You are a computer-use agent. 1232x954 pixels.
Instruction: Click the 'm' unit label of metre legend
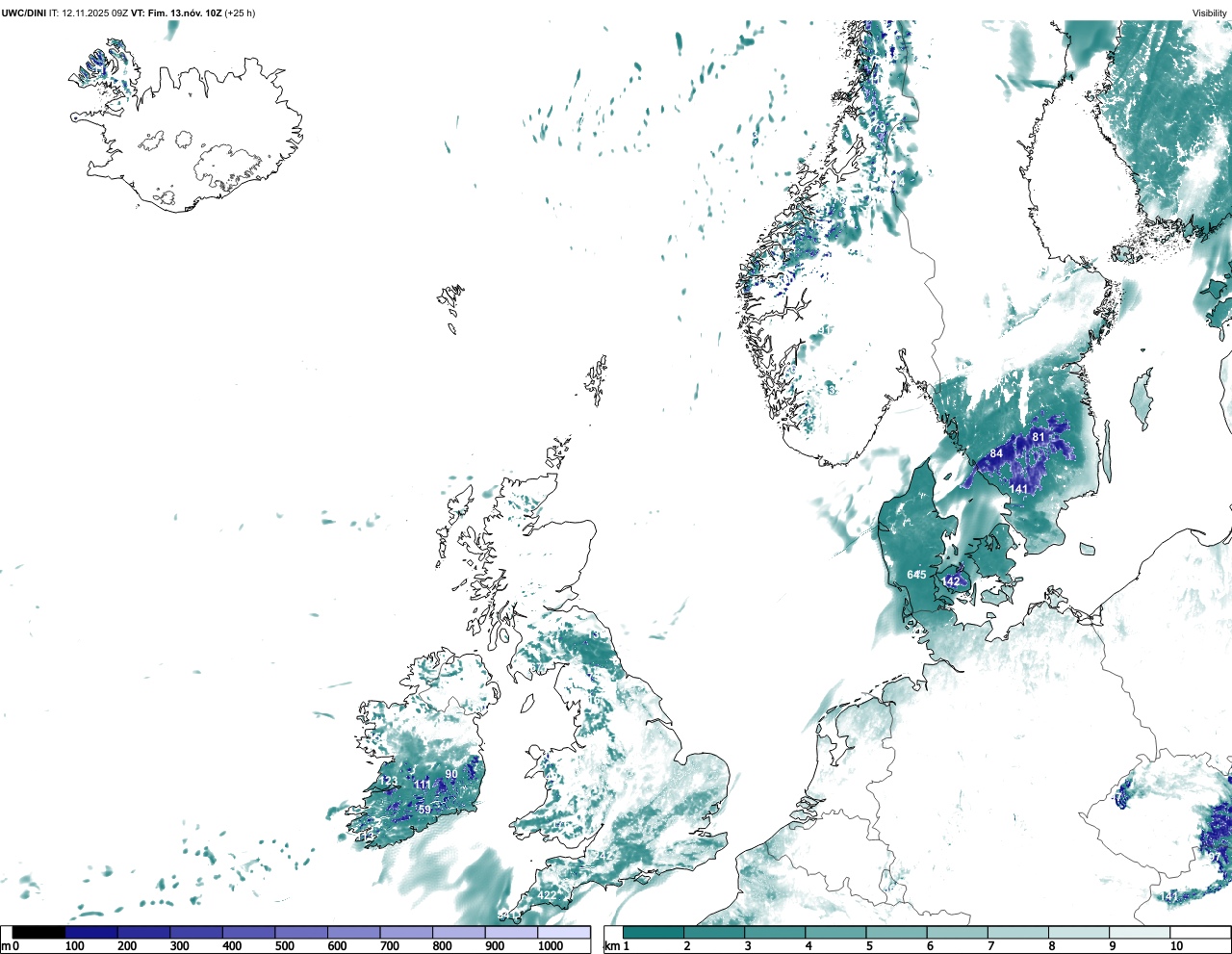pos(5,946)
